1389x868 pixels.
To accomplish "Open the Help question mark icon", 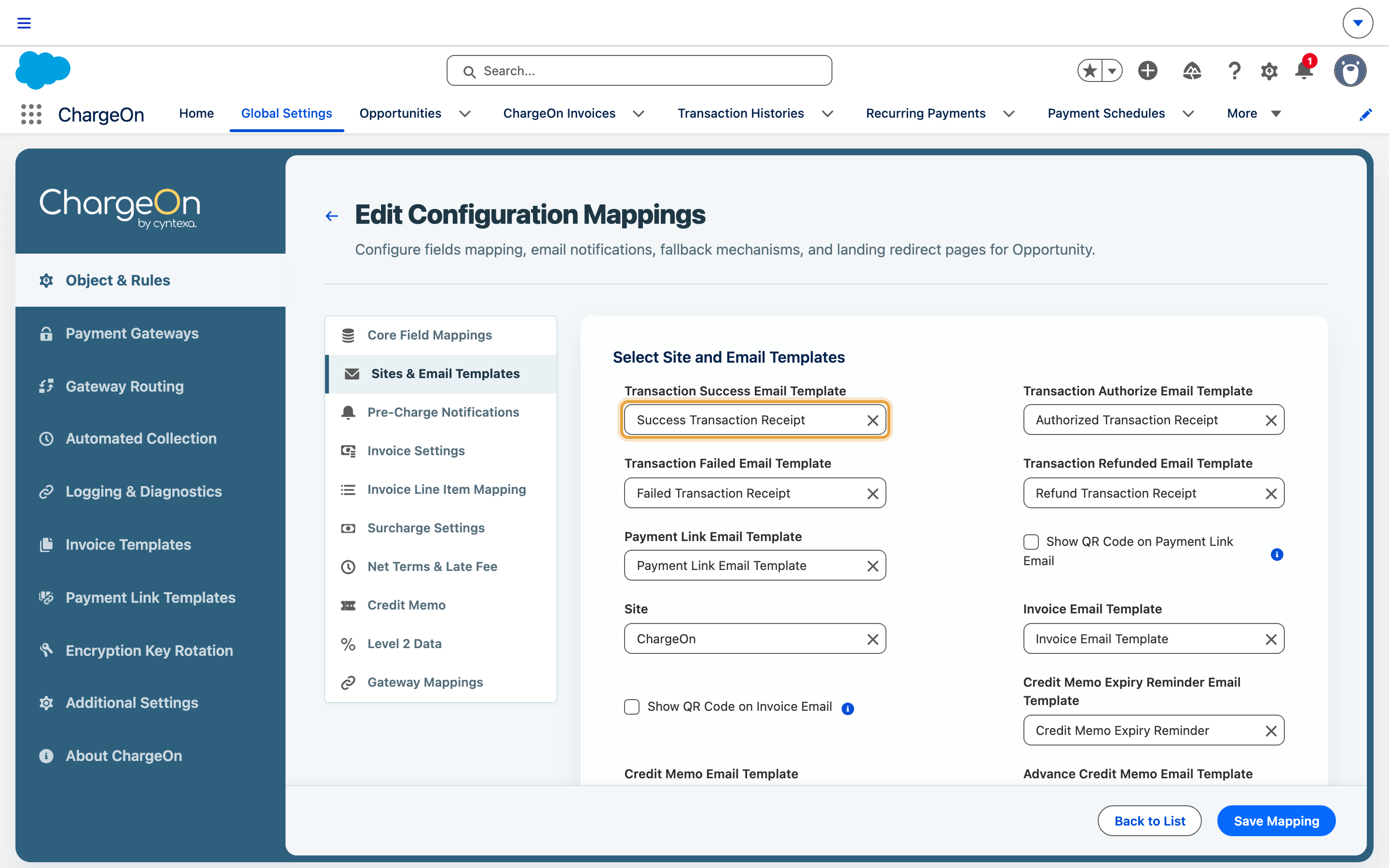I will 1234,70.
